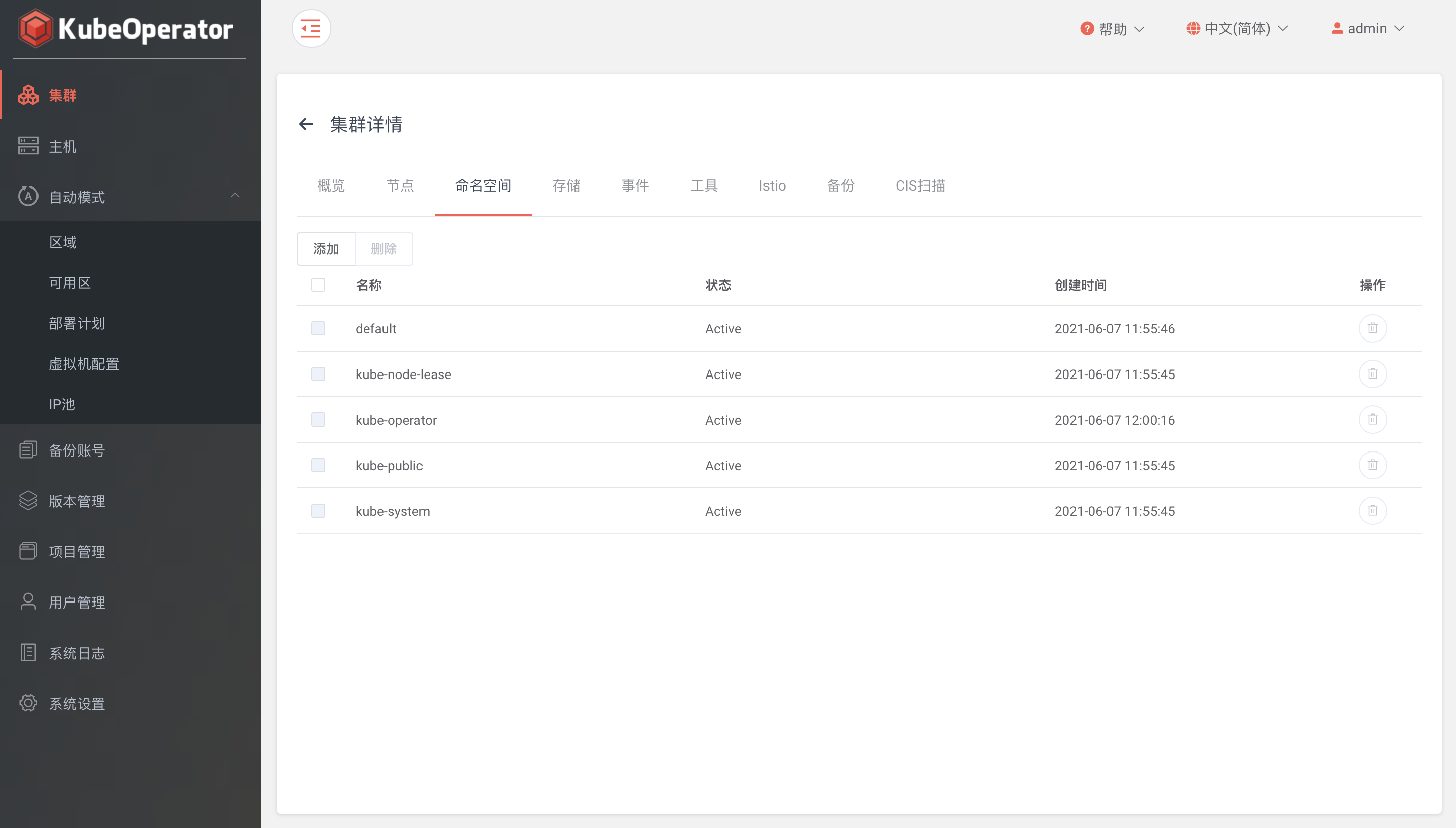Select the 备份账号 sidebar icon
Image resolution: width=1456 pixels, height=828 pixels.
28,449
